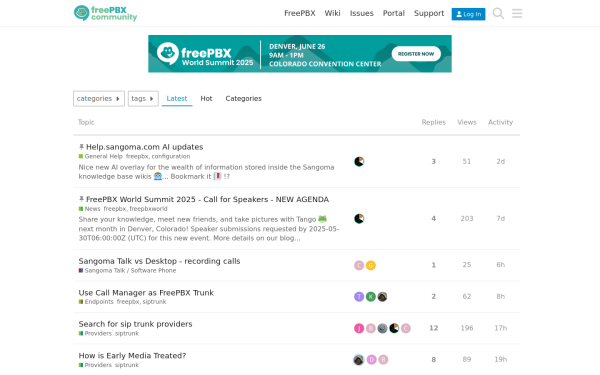Click the freepbxworld tag
Screen dimensions: 600x375
pyautogui.click(x=148, y=209)
